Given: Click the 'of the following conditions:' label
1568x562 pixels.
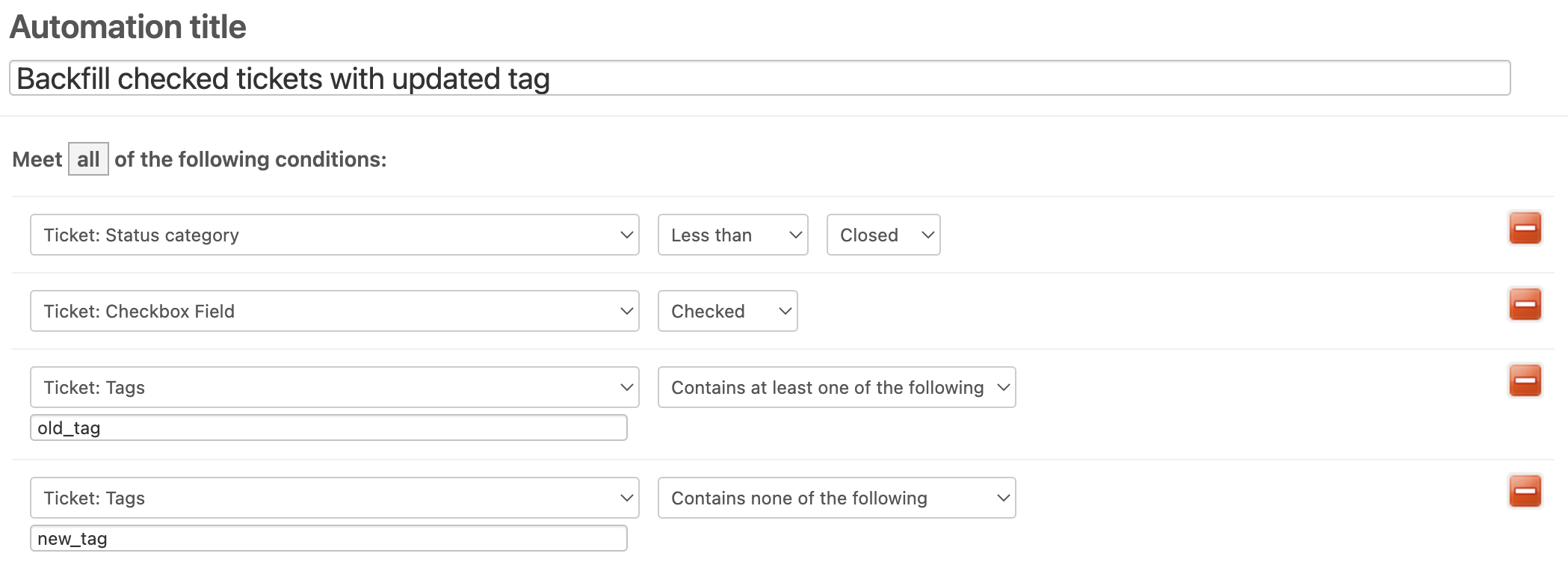Looking at the screenshot, I should [x=250, y=159].
